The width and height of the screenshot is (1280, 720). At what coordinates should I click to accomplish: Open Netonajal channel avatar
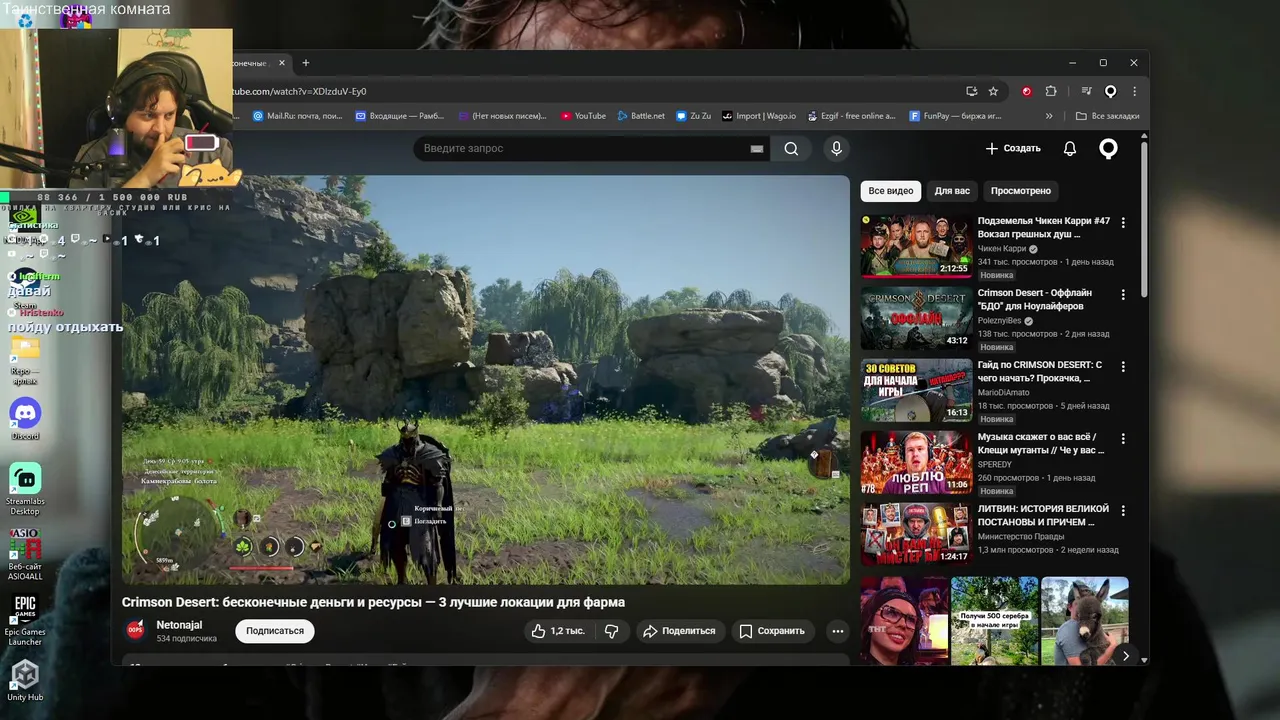pyautogui.click(x=135, y=630)
